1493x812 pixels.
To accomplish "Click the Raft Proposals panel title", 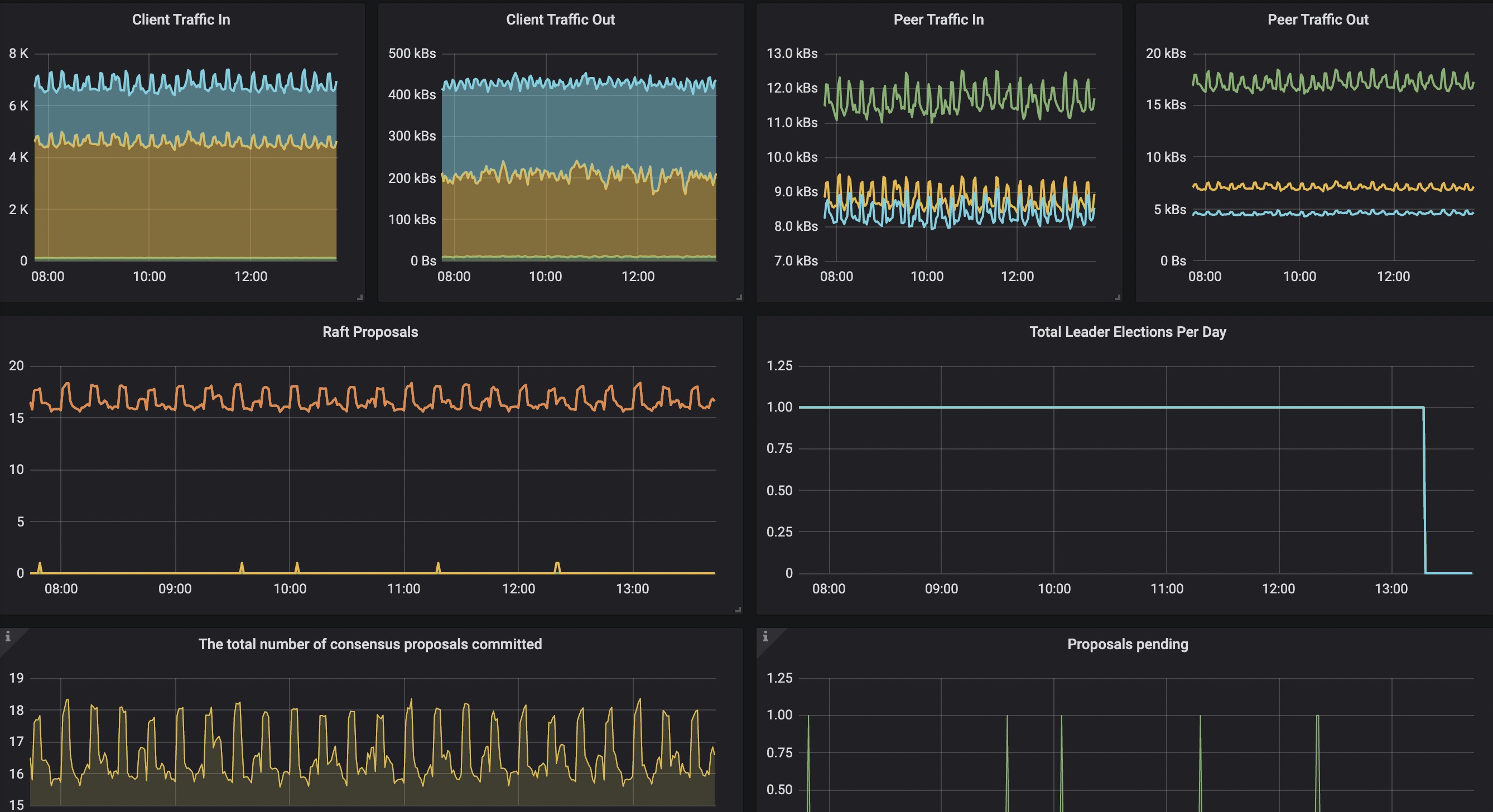I will (370, 332).
